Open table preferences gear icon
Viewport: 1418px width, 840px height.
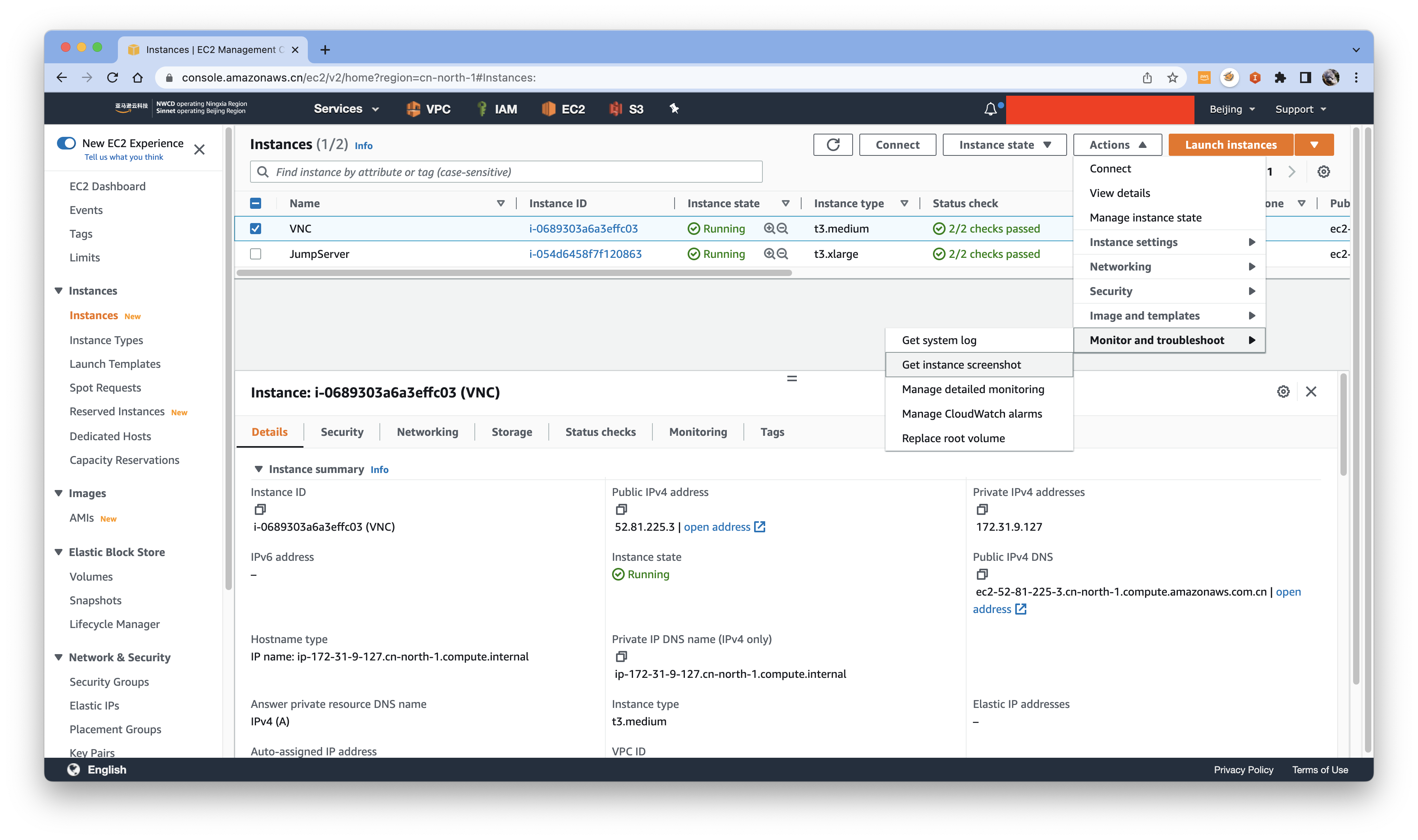(1323, 172)
